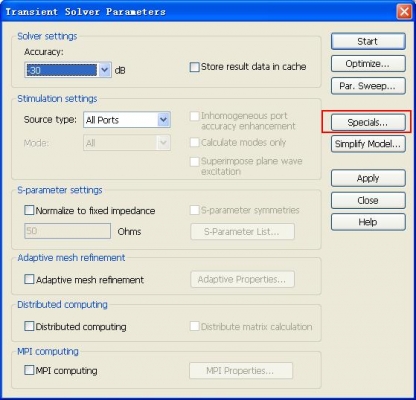This screenshot has height=400, width=416.
Task: Apply the solver parameters
Action: tap(368, 178)
